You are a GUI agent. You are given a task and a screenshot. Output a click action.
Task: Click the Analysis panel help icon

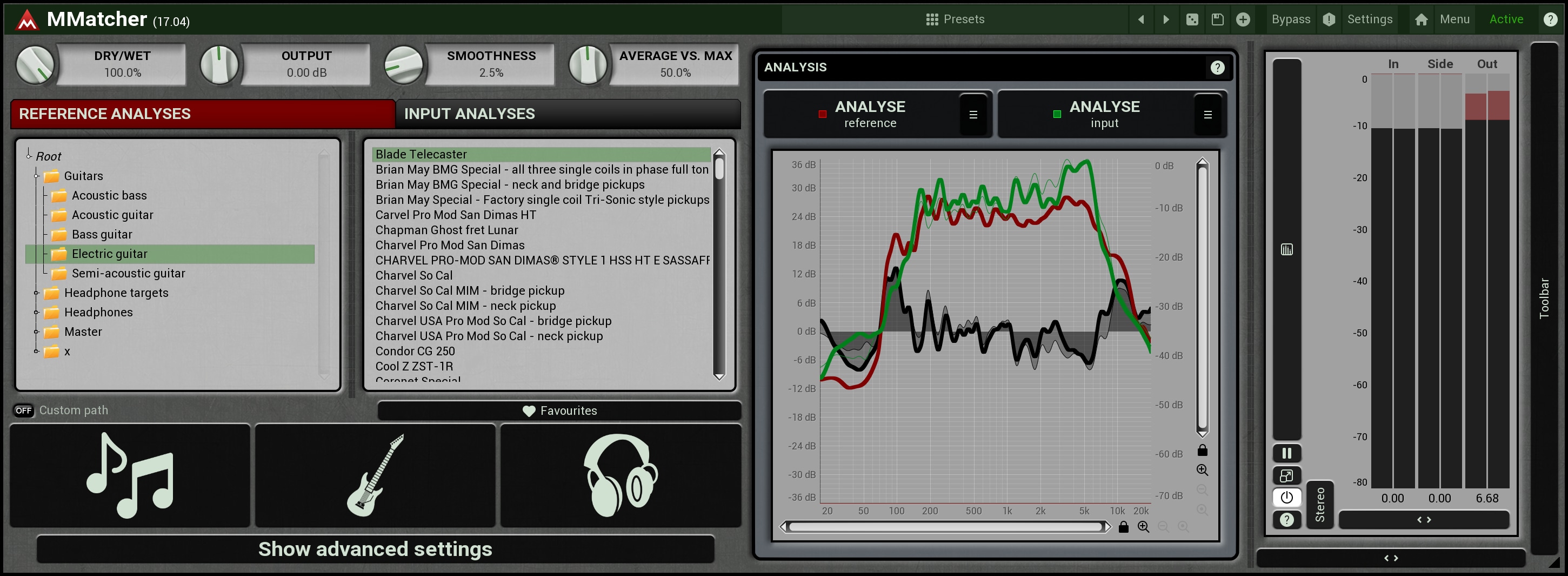[x=1217, y=68]
